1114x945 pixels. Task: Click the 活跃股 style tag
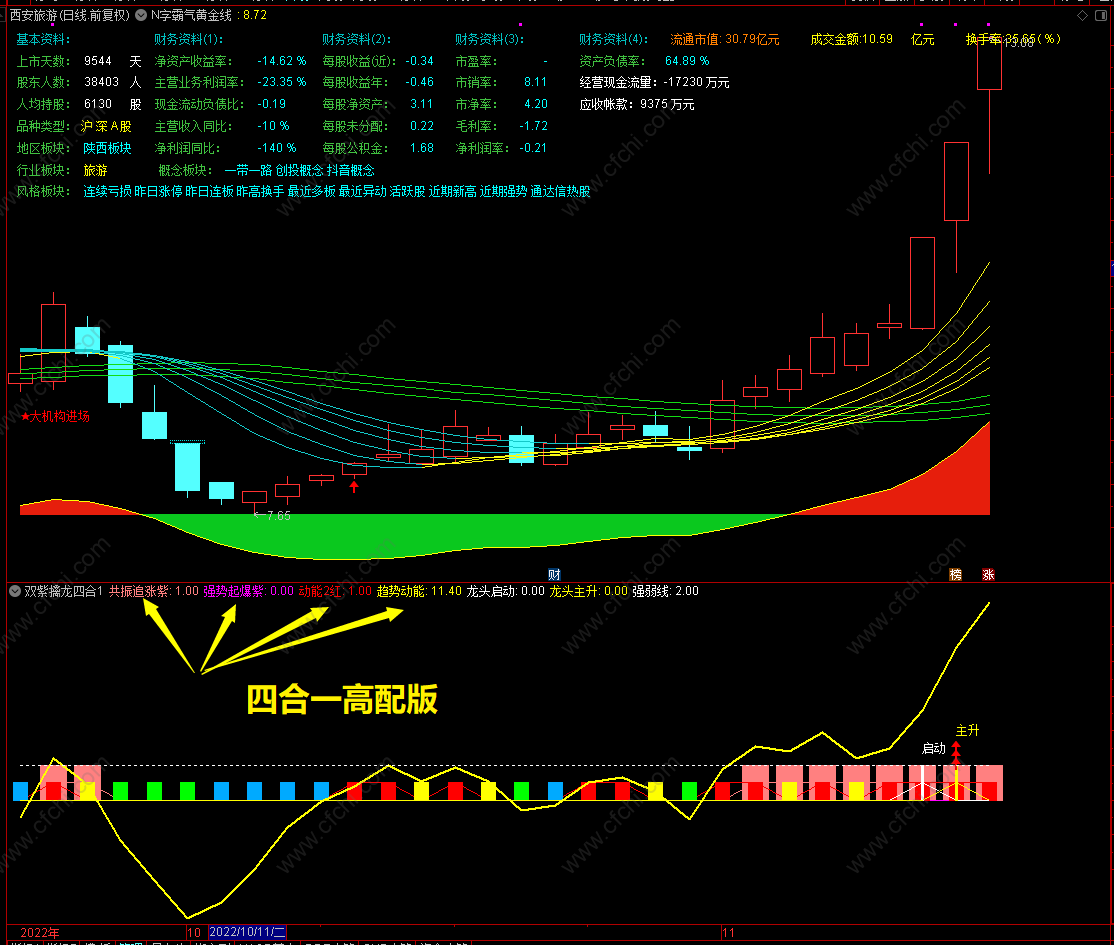(407, 192)
